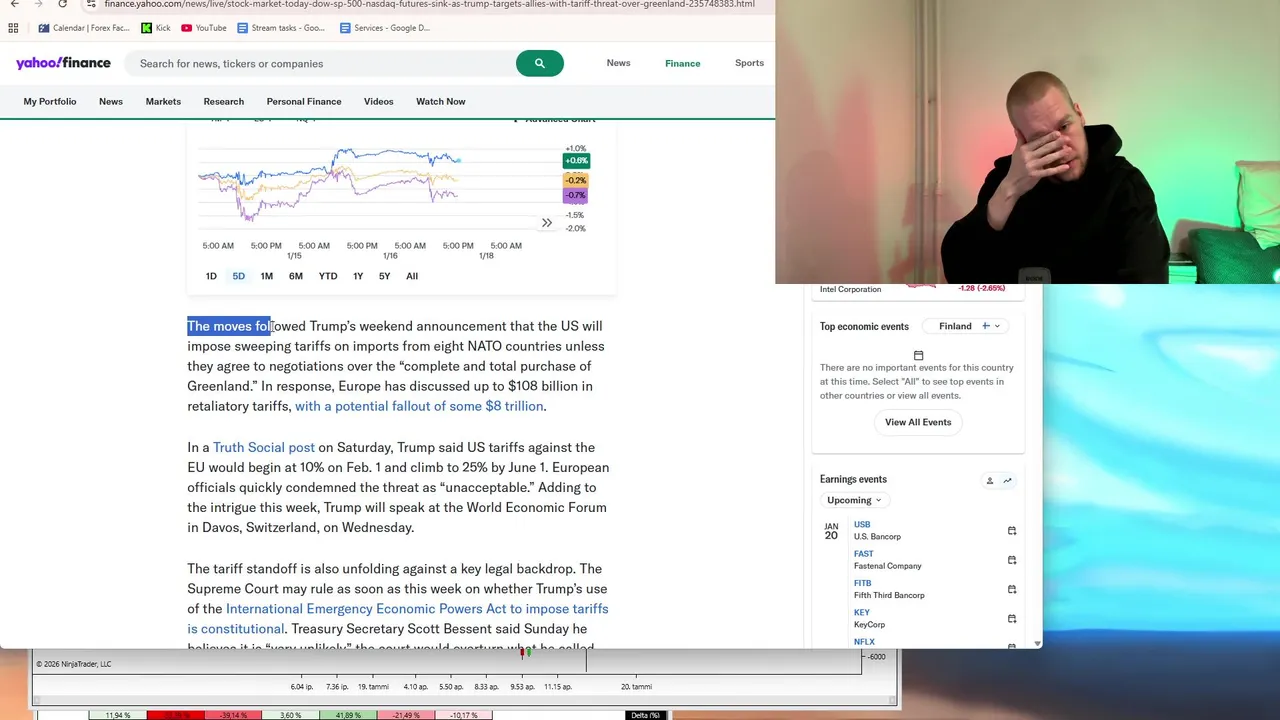Expand Upcoming earnings dropdown

[x=854, y=500]
